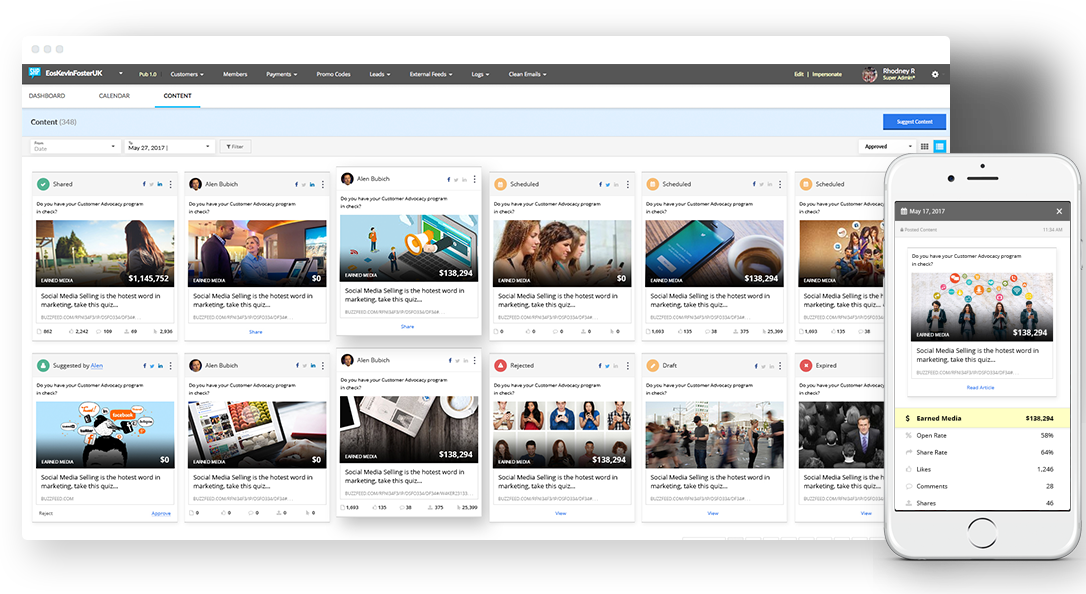Open the settings gear in the top bar
The width and height of the screenshot is (1086, 594).
click(x=934, y=74)
